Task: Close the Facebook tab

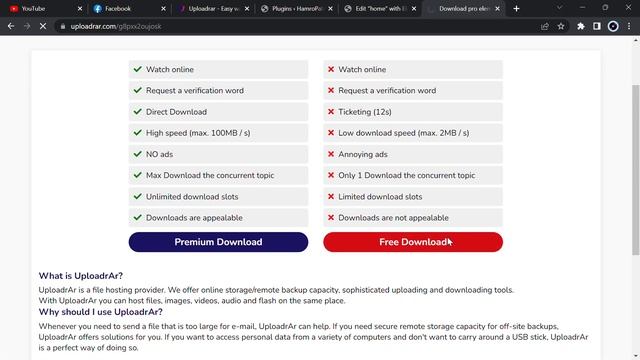Action: click(163, 9)
